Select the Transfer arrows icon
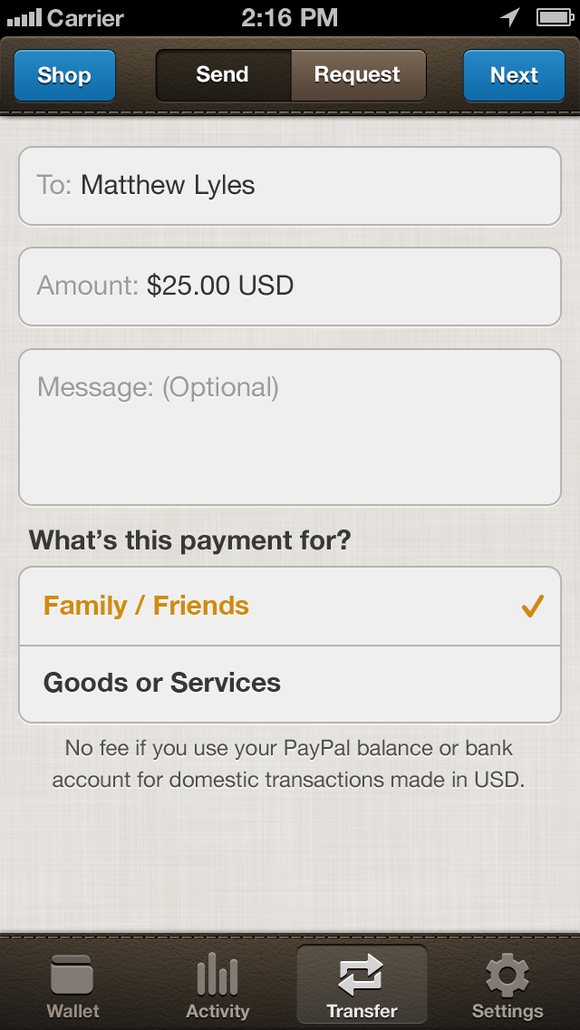 [x=362, y=975]
